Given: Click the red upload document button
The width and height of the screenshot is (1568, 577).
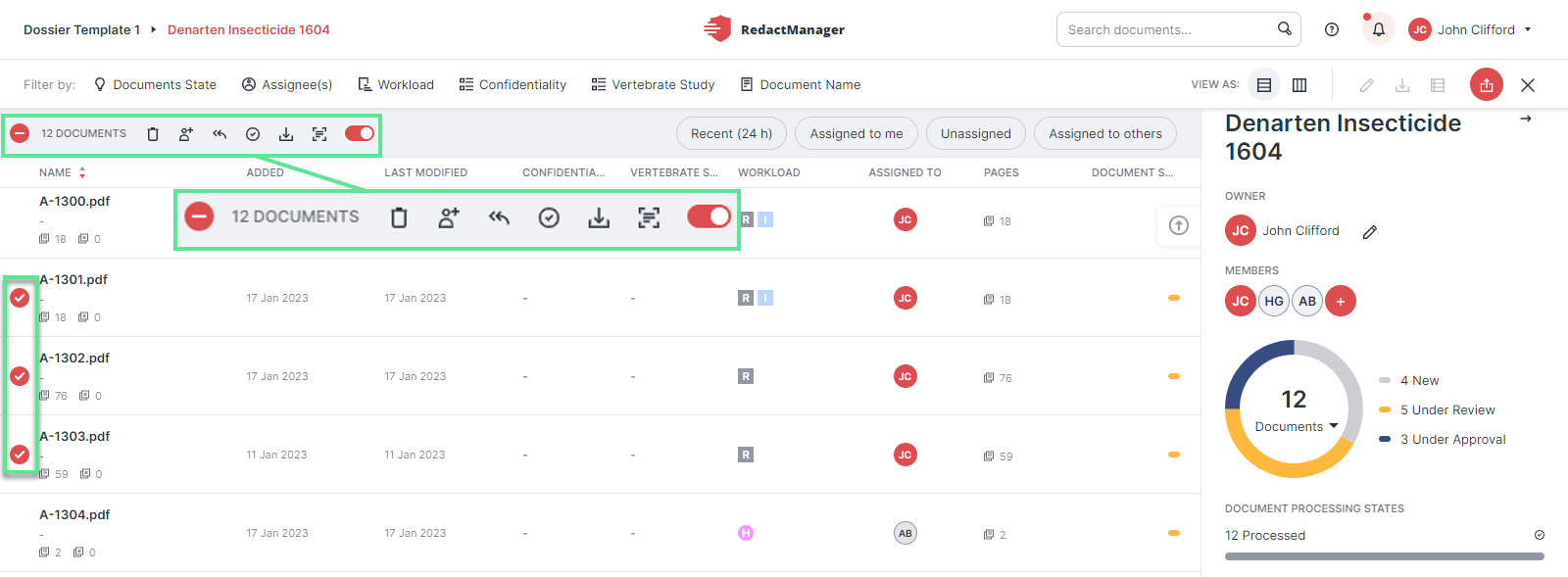Looking at the screenshot, I should pos(1487,84).
